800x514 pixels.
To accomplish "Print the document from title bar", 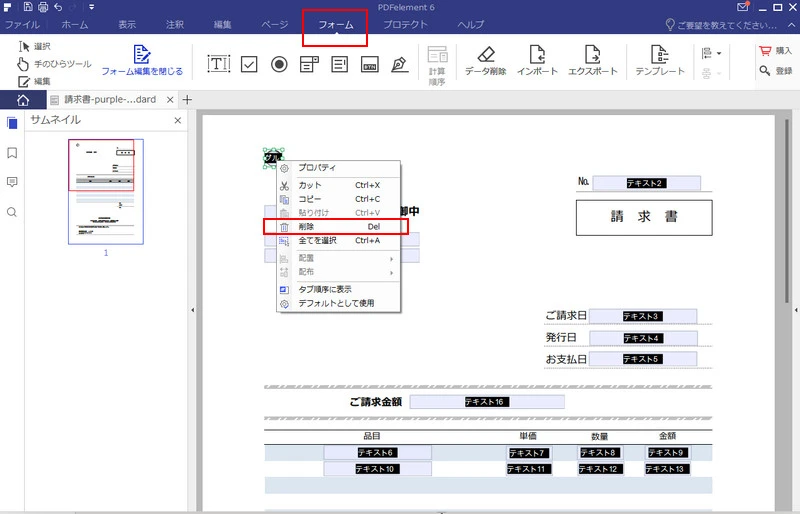I will click(x=43, y=7).
